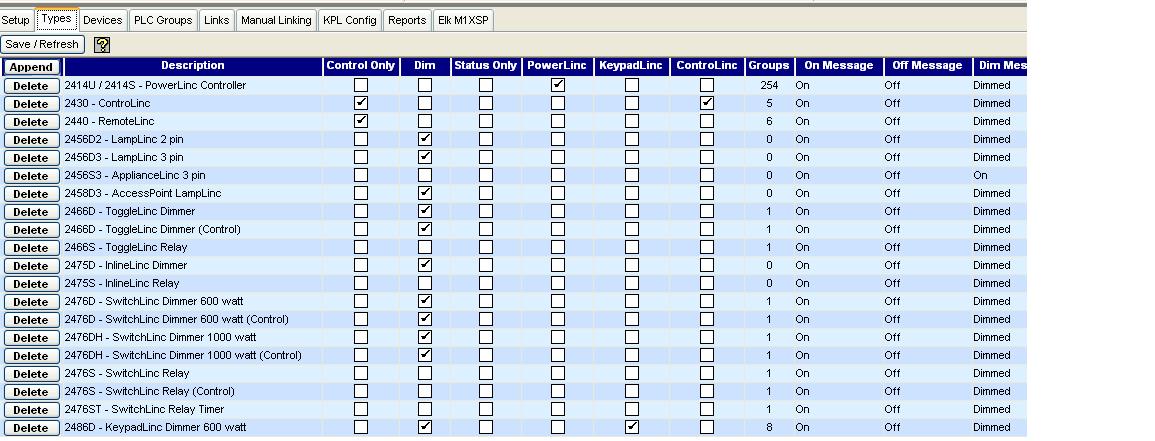Edit description '2476S - SwitchLinc Relay (Control)'

[x=150, y=391]
